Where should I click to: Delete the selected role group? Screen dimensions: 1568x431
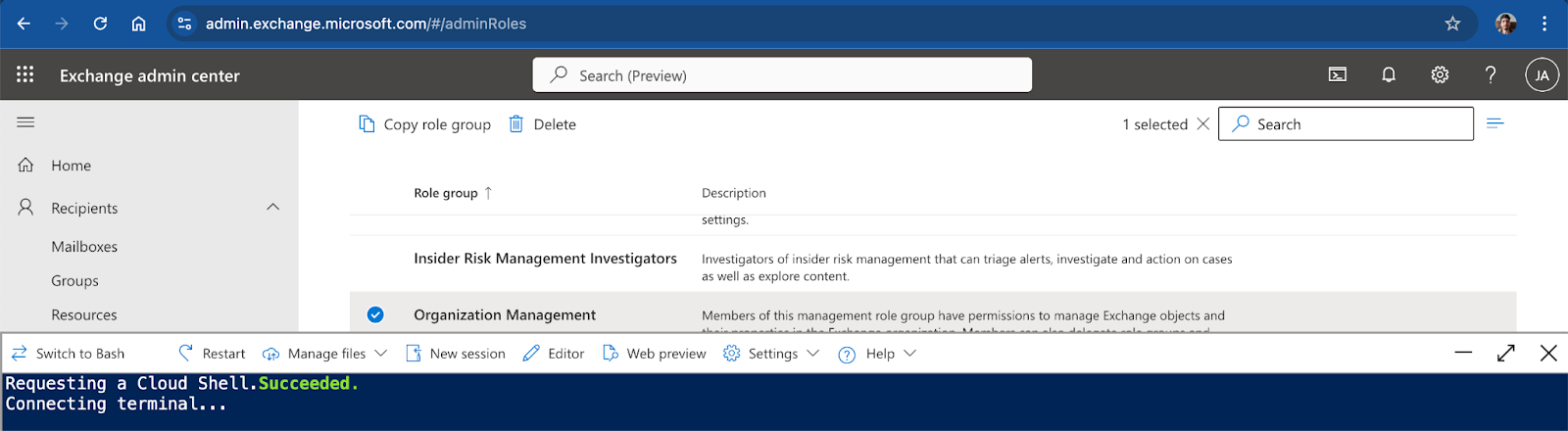[542, 124]
